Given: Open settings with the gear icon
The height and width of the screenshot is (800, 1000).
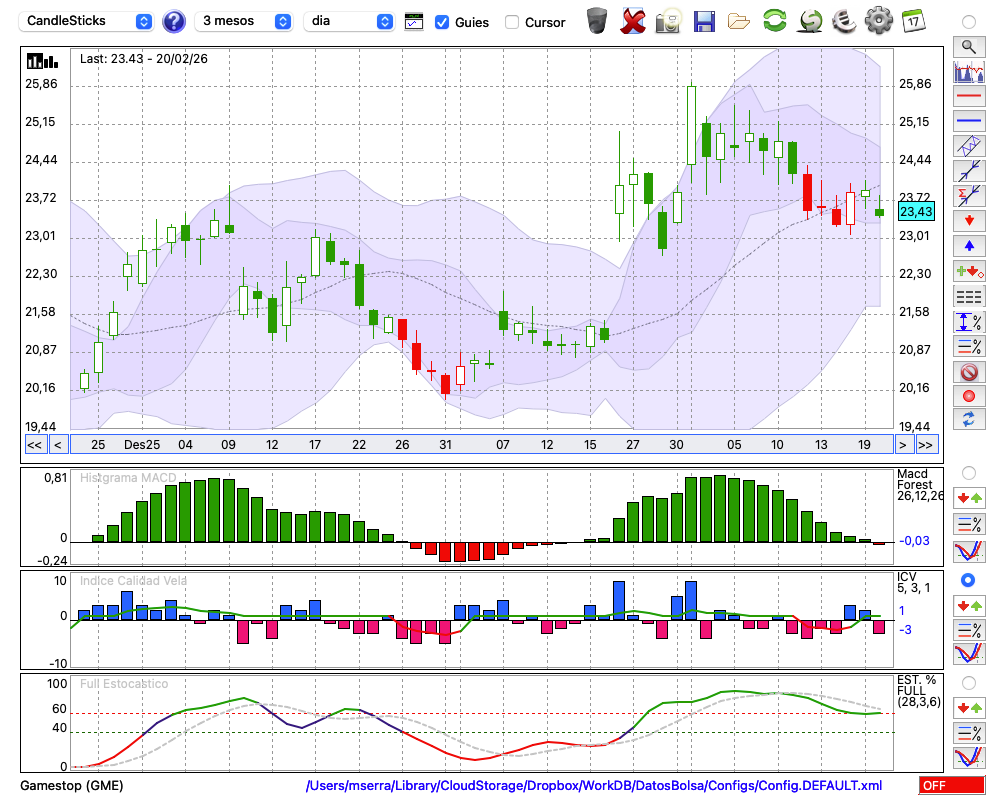Looking at the screenshot, I should click(x=878, y=21).
